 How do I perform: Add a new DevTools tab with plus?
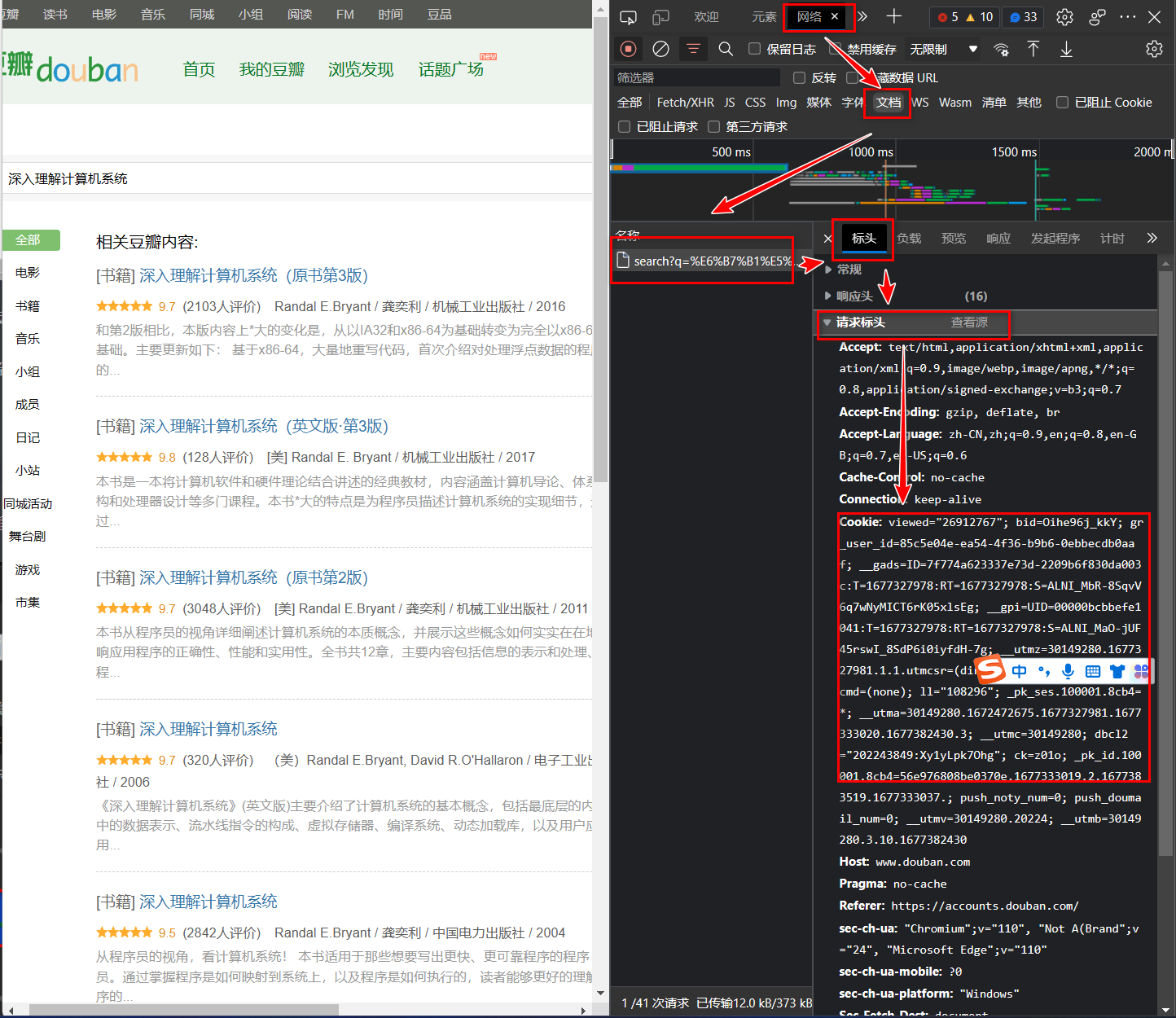click(x=894, y=17)
